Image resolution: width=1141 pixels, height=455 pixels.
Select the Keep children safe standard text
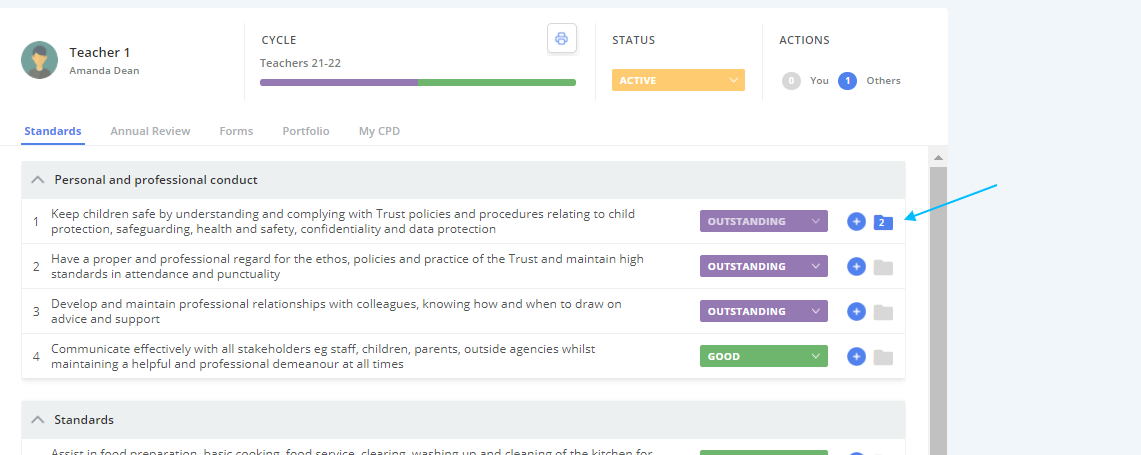pos(343,221)
